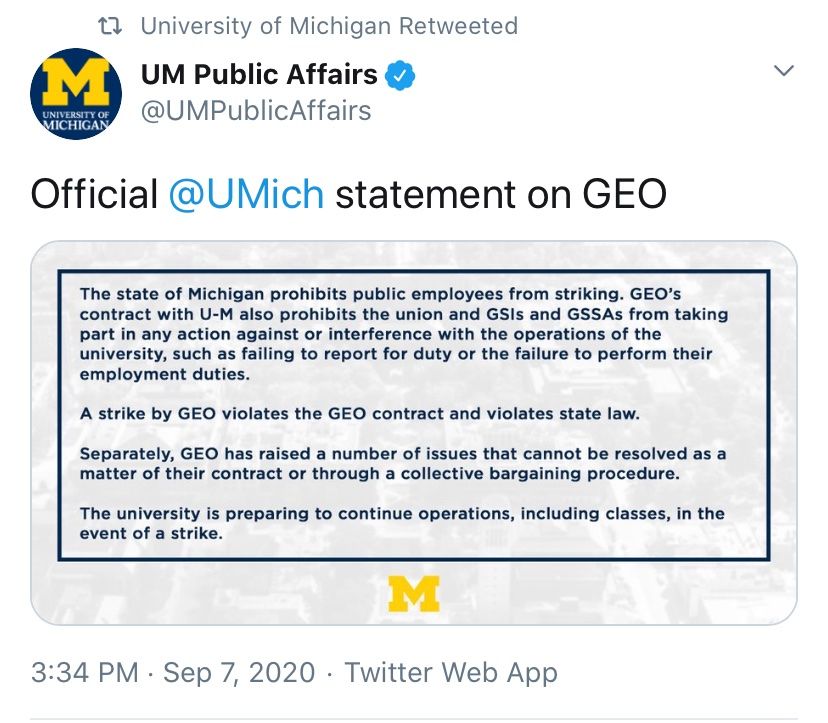This screenshot has width=828, height=723.
Task: Expand the tweet options chevron
Action: (785, 71)
